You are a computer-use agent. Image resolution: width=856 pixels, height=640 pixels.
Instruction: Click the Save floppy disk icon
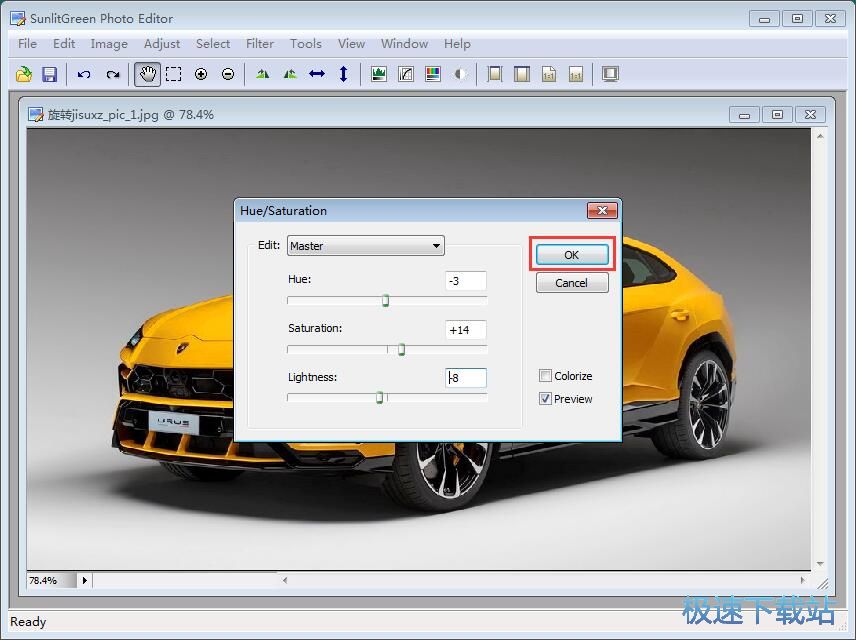tap(50, 74)
